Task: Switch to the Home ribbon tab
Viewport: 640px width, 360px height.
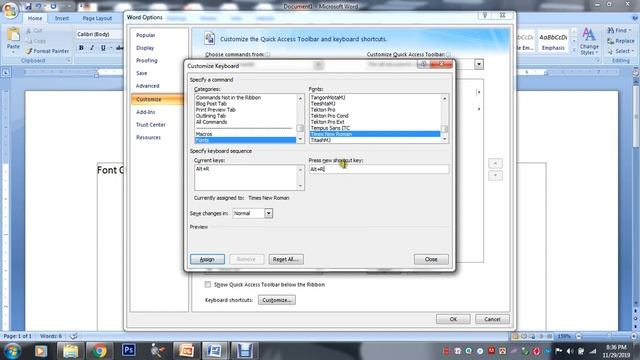Action: click(x=35, y=18)
